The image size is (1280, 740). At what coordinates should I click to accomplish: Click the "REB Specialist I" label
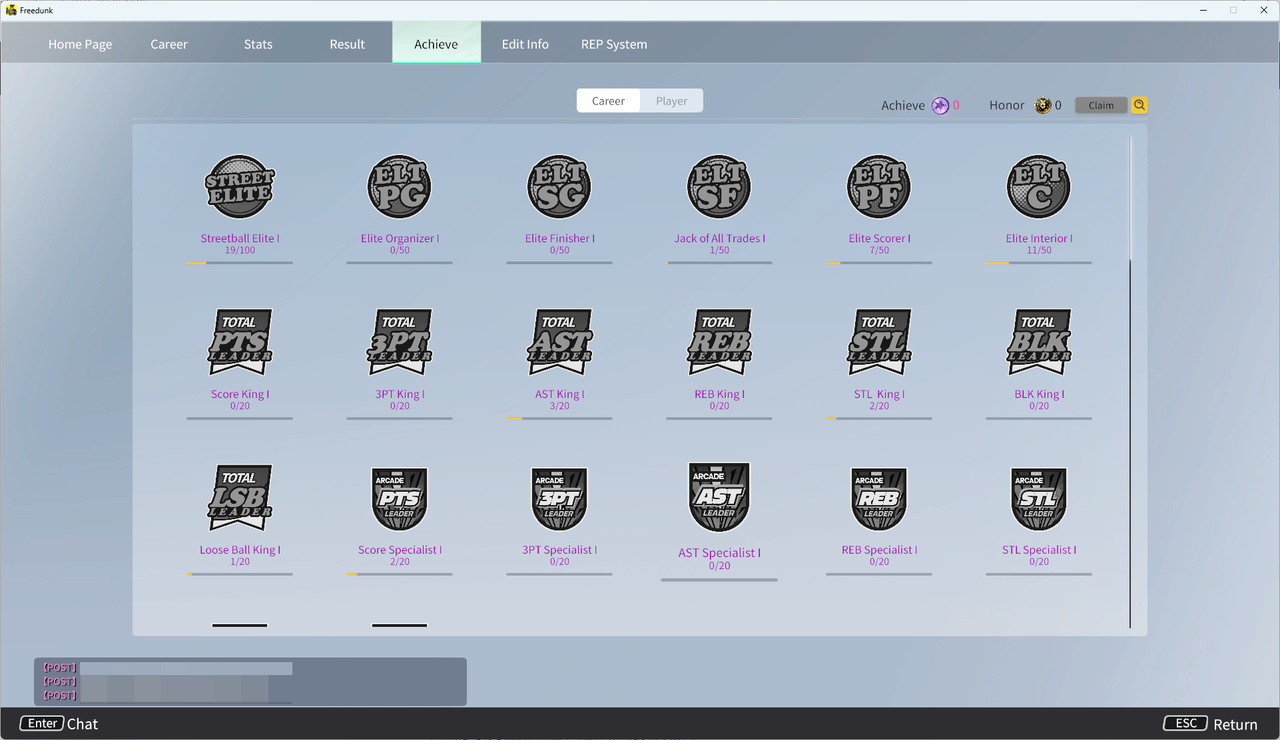point(879,551)
